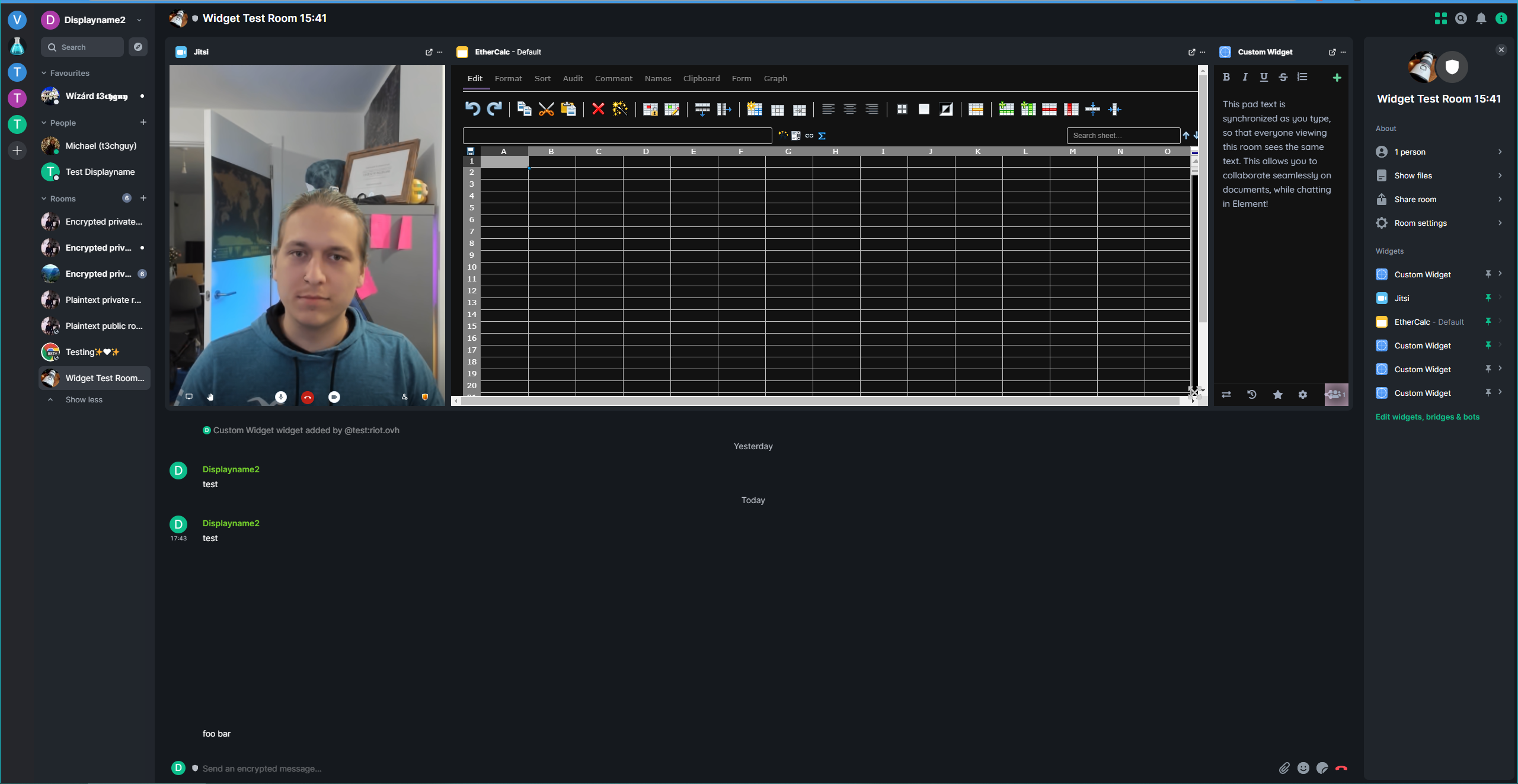
Task: Click the raise hand icon in Jitsi
Action: click(210, 397)
